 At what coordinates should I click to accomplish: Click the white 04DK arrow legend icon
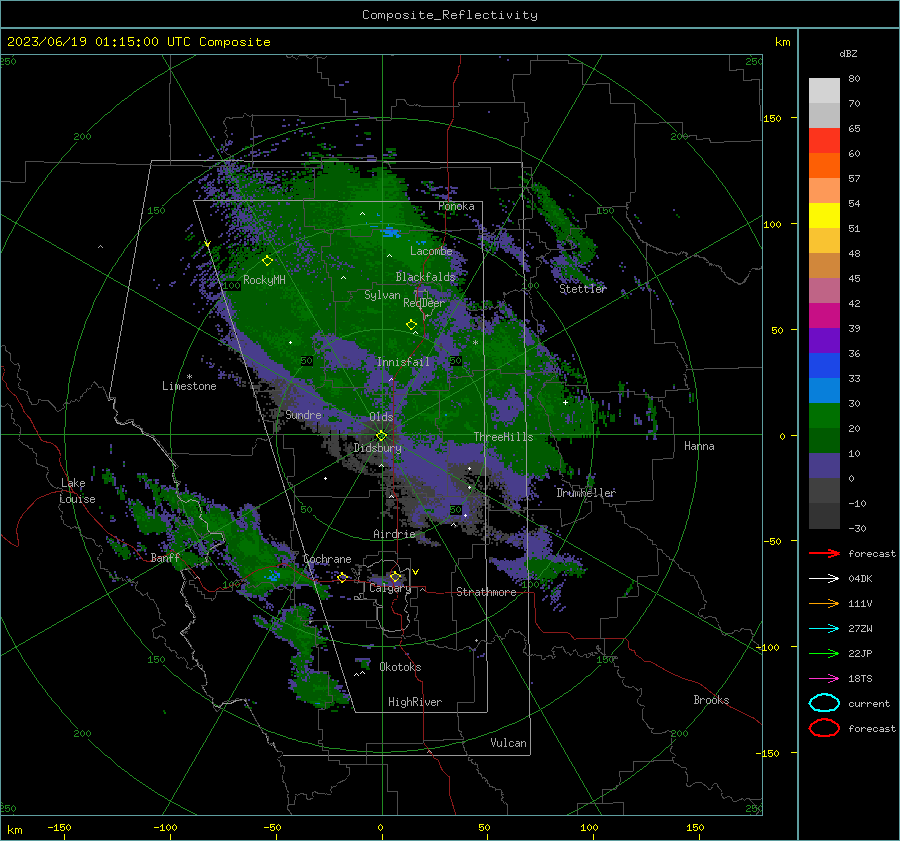[x=824, y=578]
